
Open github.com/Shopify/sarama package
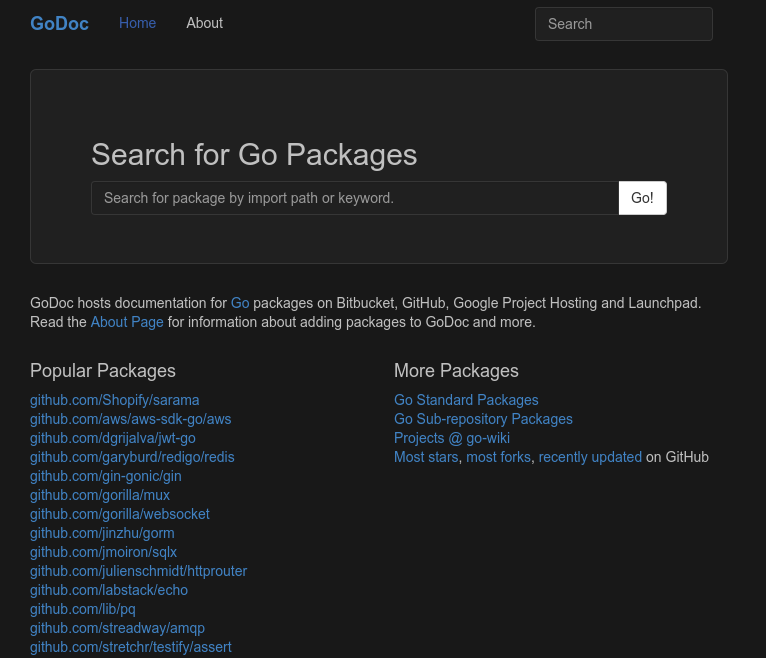coord(115,400)
